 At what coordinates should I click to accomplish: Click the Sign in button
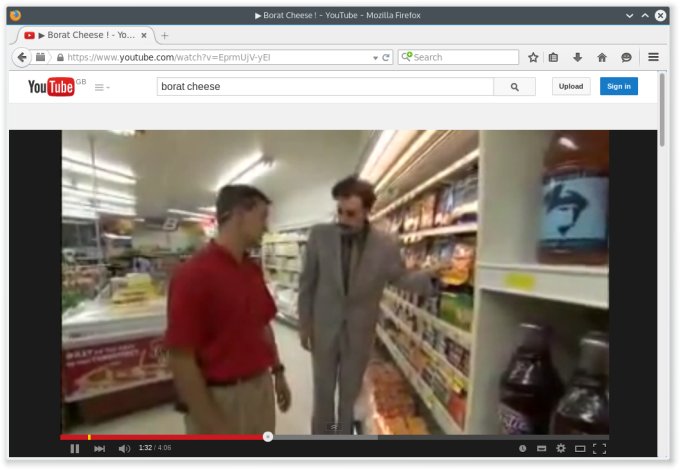[x=618, y=86]
